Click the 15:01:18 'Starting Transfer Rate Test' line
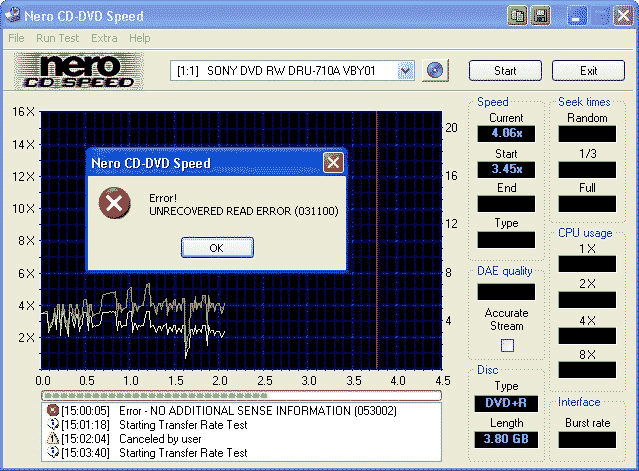The height and width of the screenshot is (471, 639). coord(183,425)
